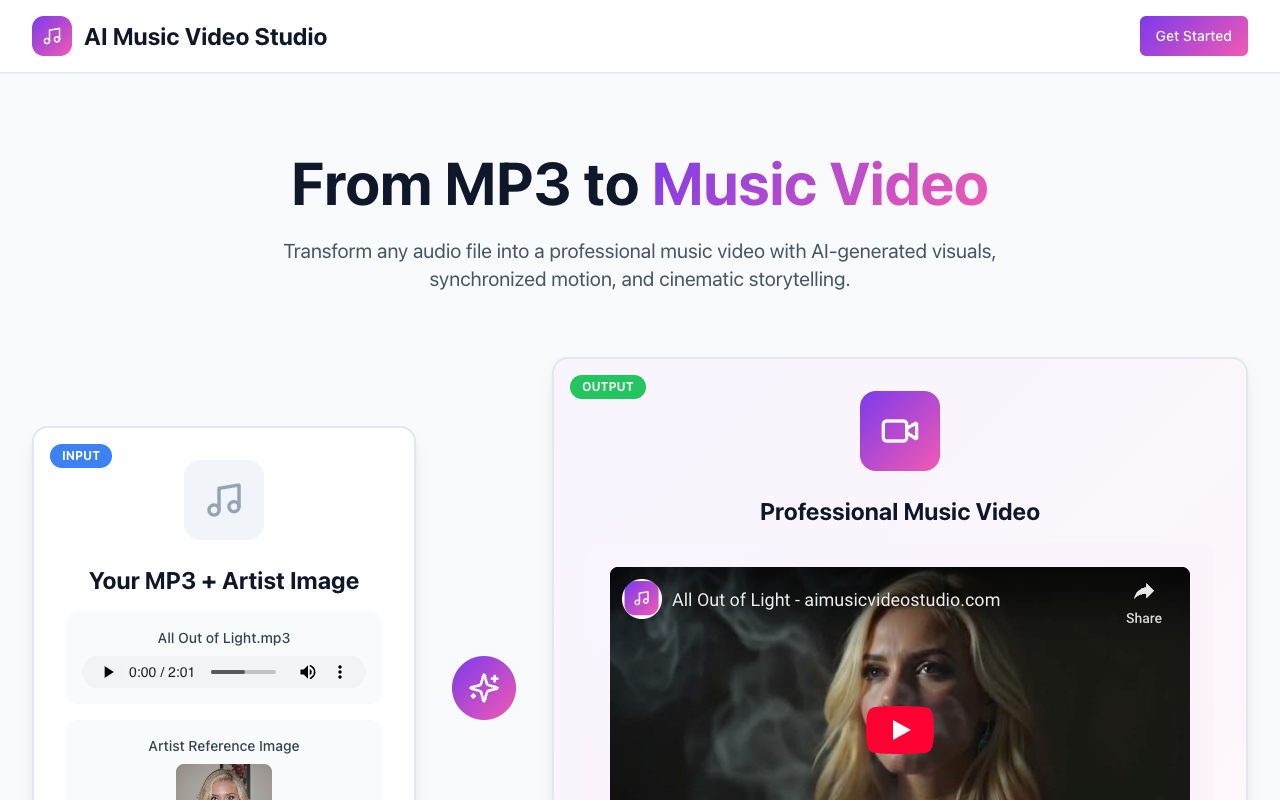Mute audio with the speaker icon
Screen dimensions: 1280x800
pos(308,672)
